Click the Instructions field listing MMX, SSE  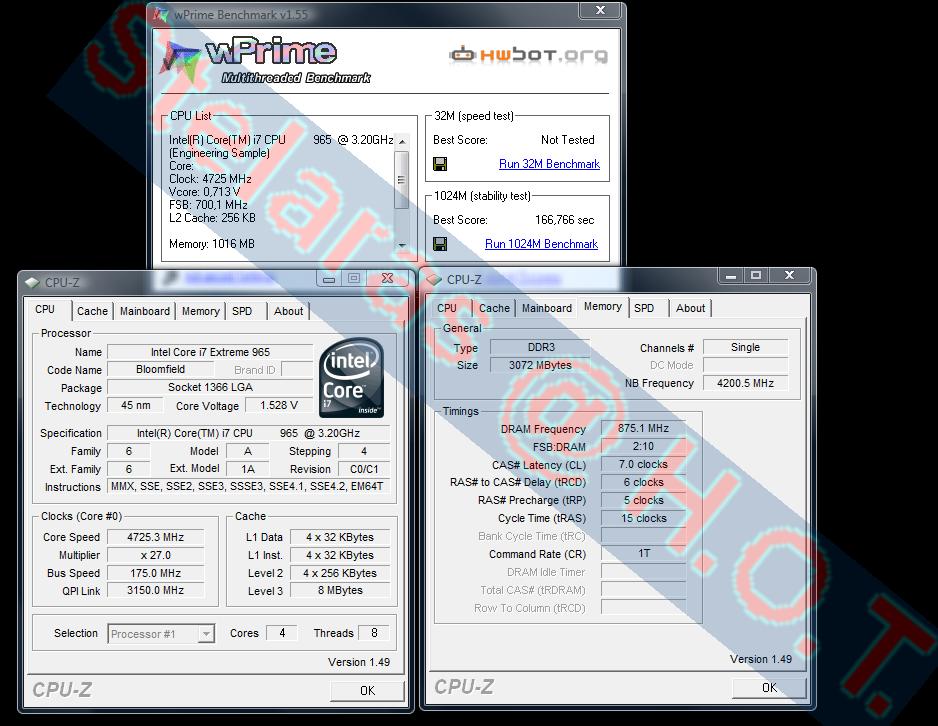[248, 487]
